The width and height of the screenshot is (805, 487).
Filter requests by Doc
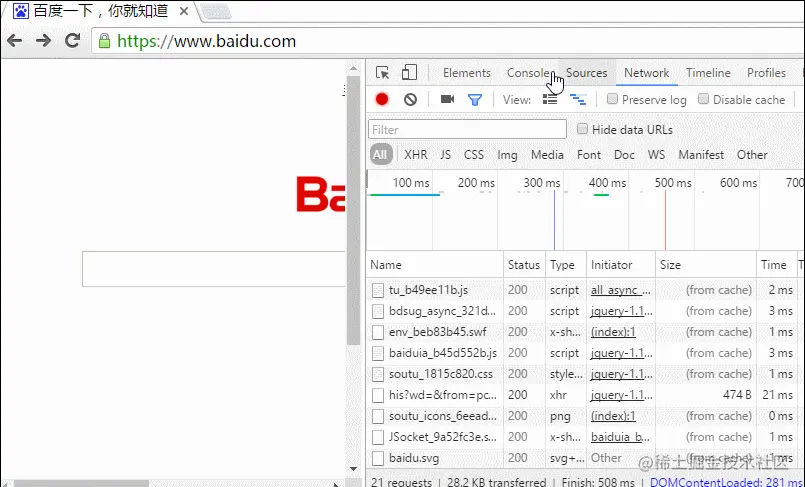coord(624,154)
